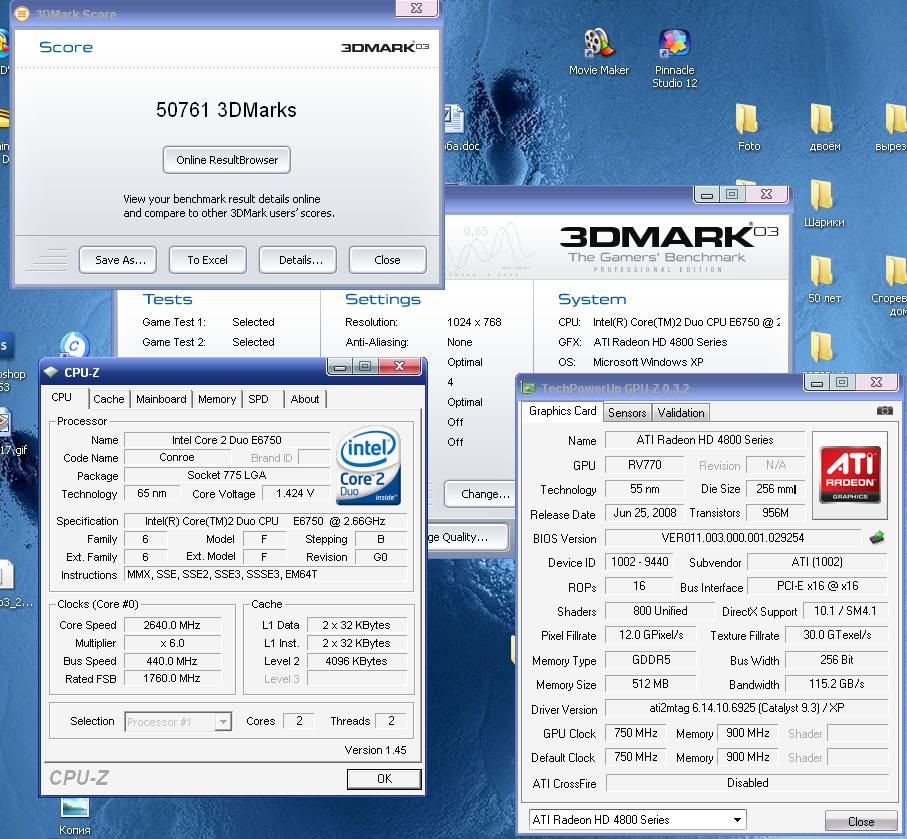Viewport: 907px width, 839px height.
Task: Open the blue C application icon on desktop
Action: tap(75, 346)
